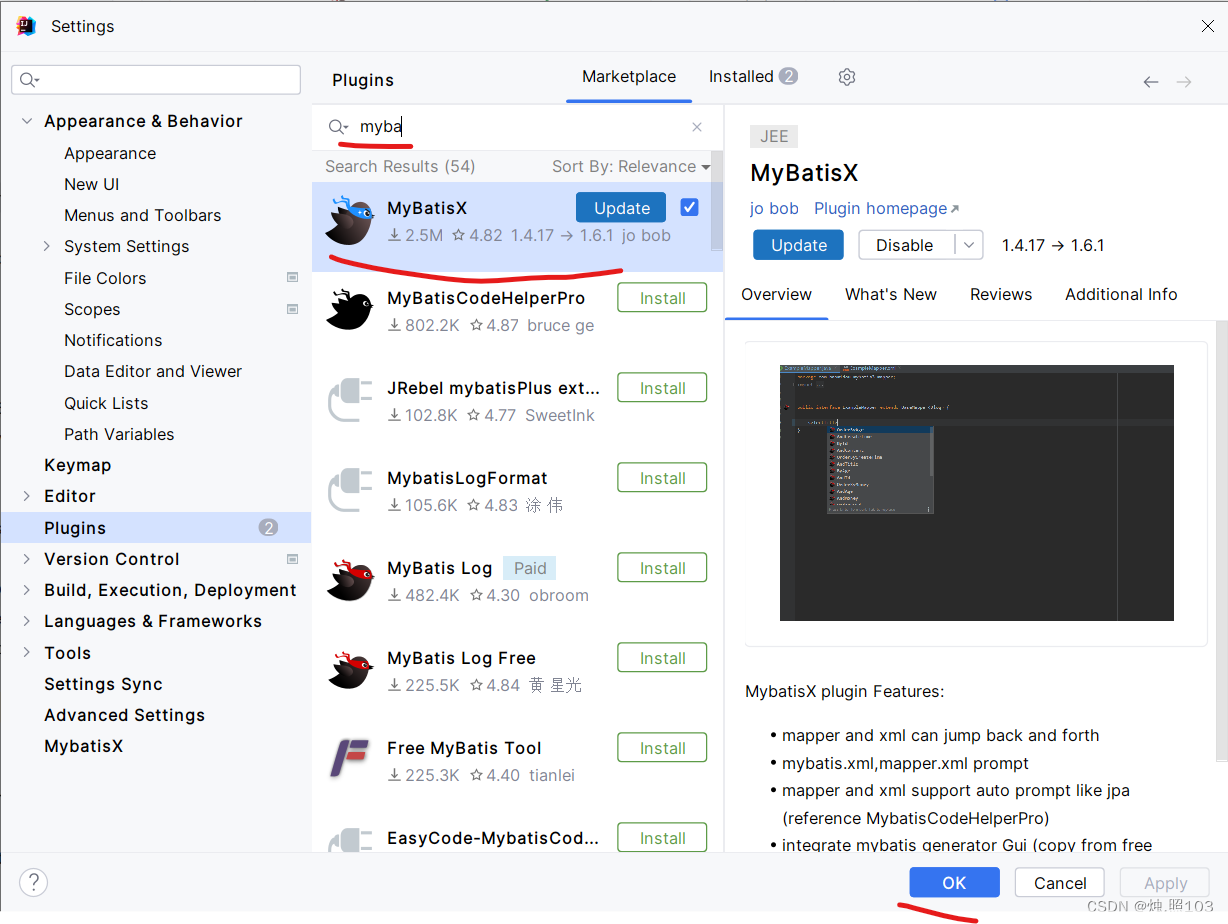The height and width of the screenshot is (924, 1228).
Task: Switch to the Marketplace tab
Action: [x=629, y=76]
